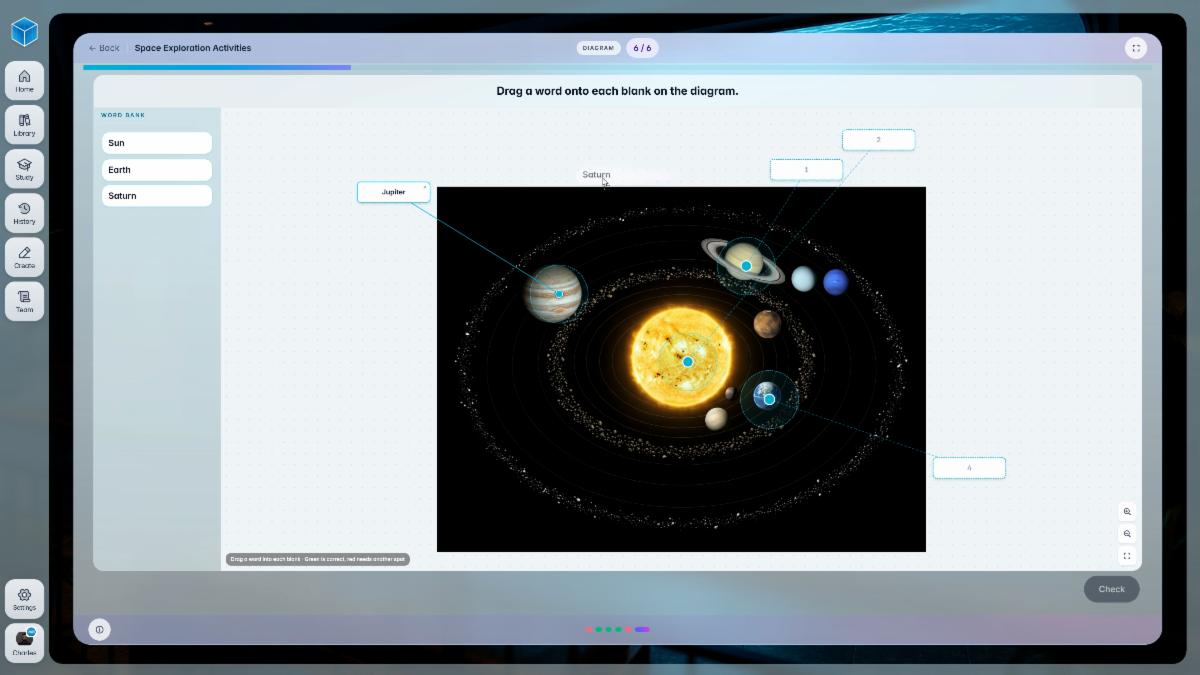Click the hotspot dot on the Sun
Viewport: 1200px width, 675px height.
[x=688, y=362]
